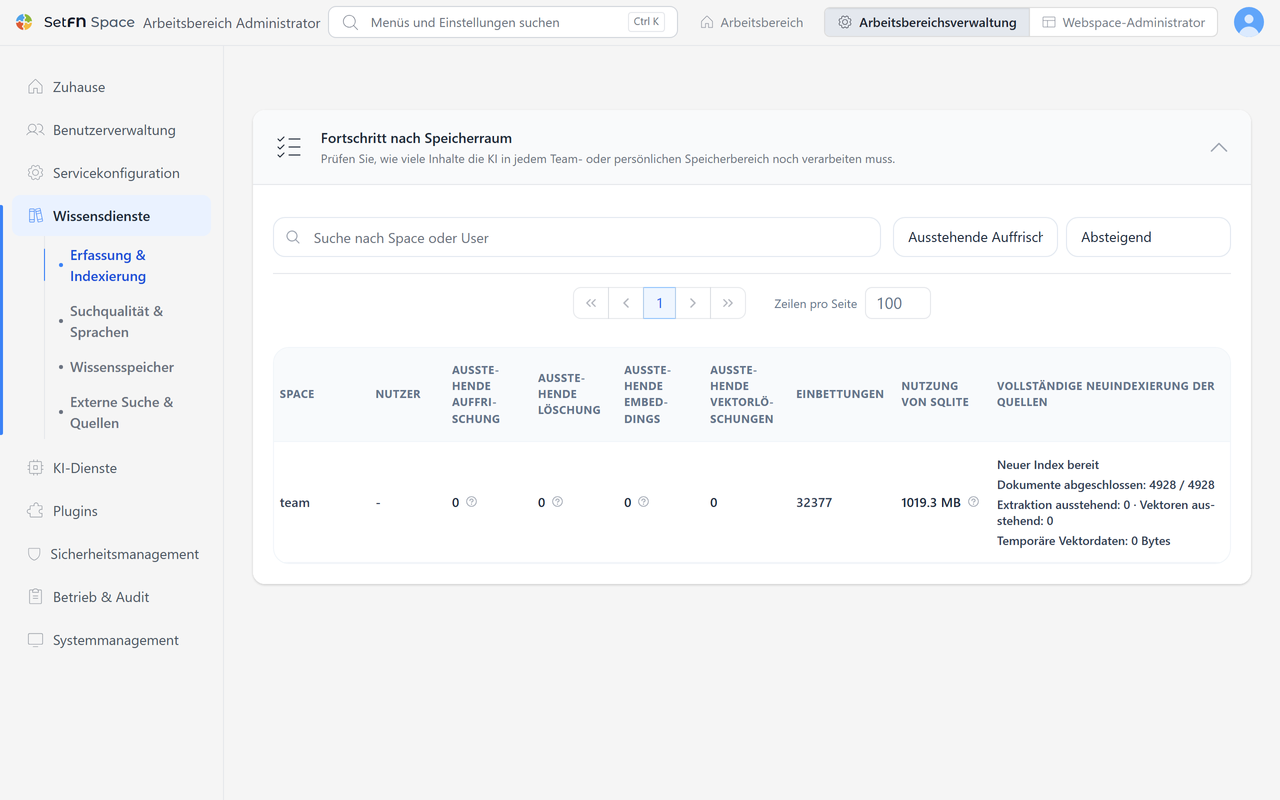Open the Ausstehende Auffrischung sort field dropdown
The height and width of the screenshot is (800, 1280).
click(x=975, y=237)
